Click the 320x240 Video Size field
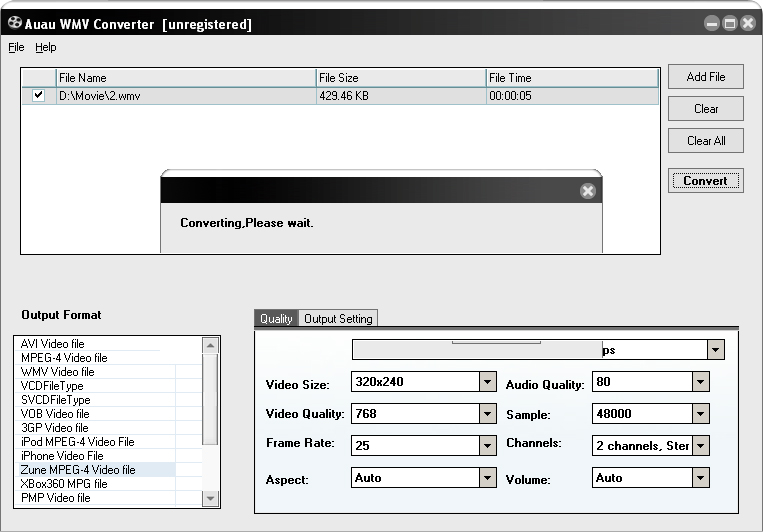Screen dimensions: 763x532 pos(415,382)
